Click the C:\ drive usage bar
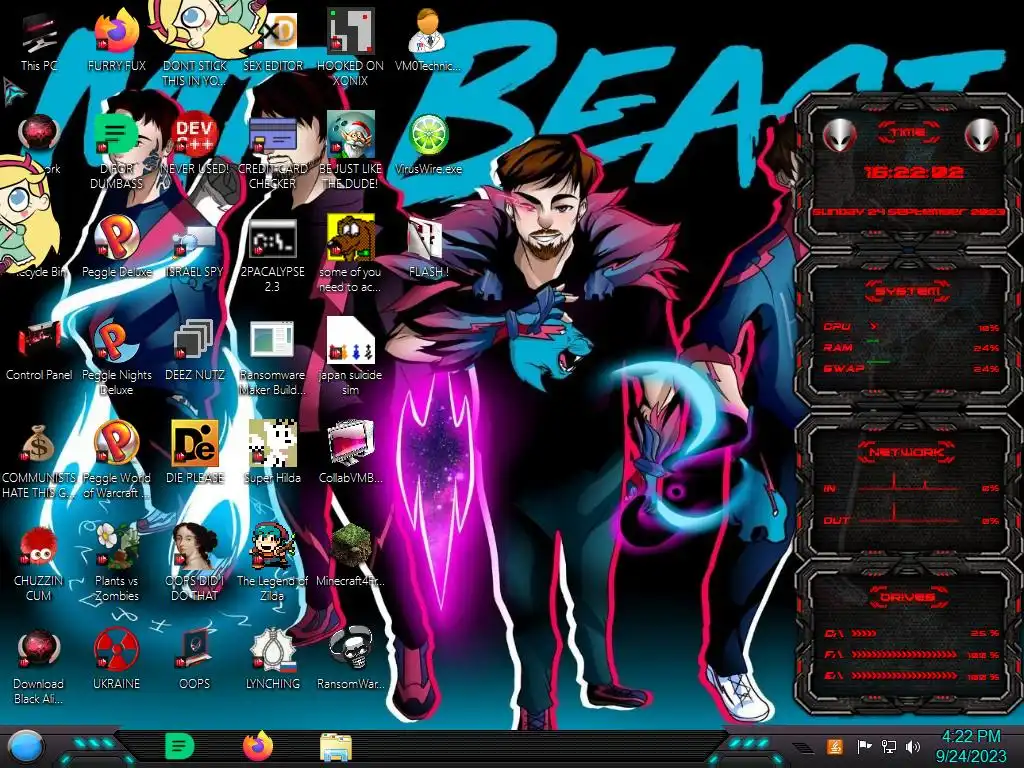This screenshot has height=768, width=1024. (912, 633)
